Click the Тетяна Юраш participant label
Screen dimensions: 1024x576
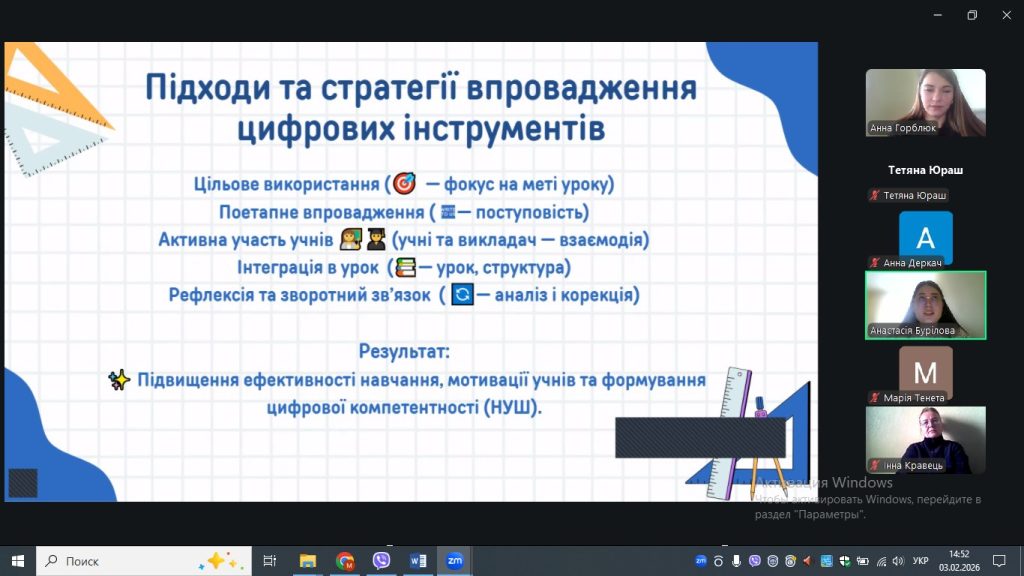click(925, 170)
